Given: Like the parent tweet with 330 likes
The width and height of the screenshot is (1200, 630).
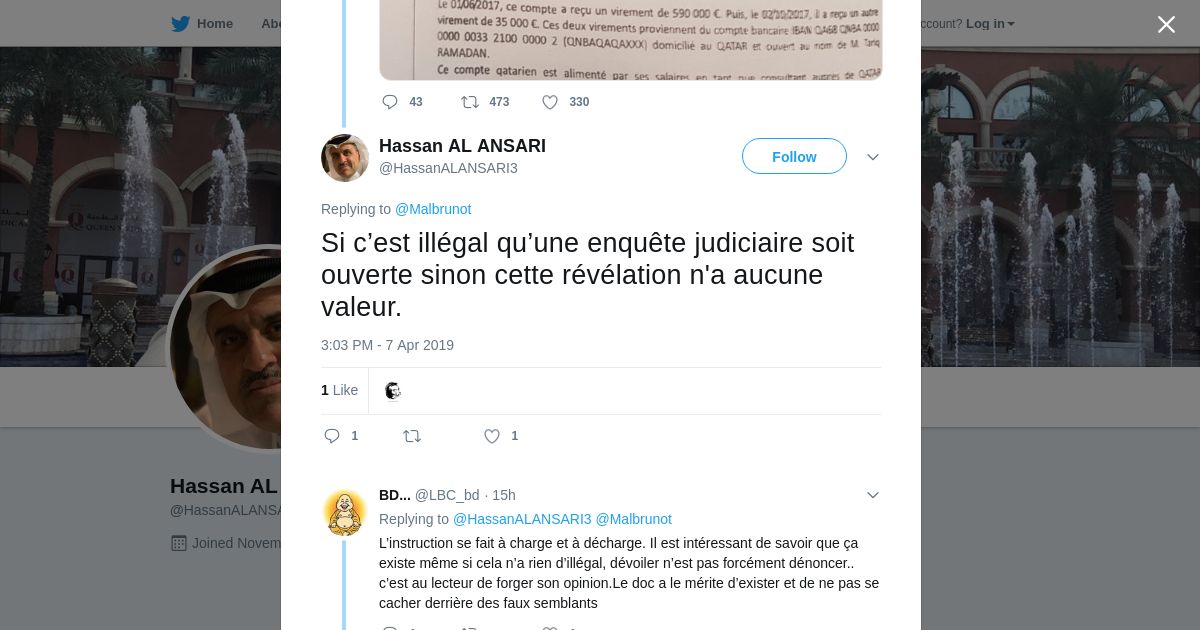Looking at the screenshot, I should tap(550, 102).
